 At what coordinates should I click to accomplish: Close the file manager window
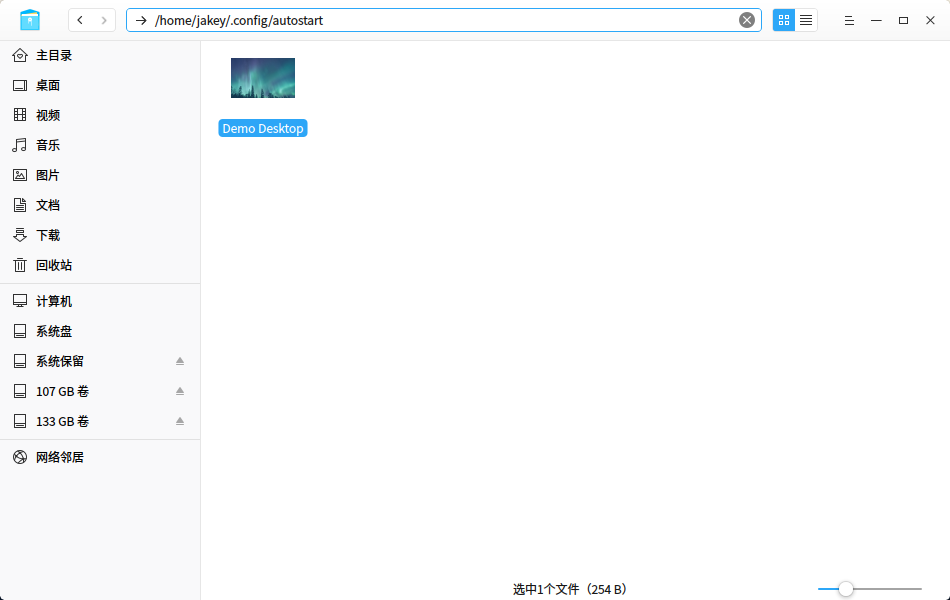(931, 20)
